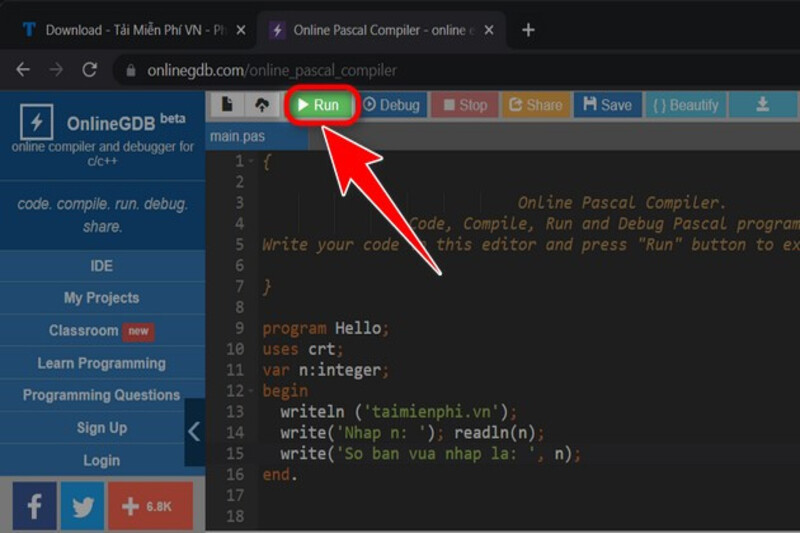Click the plus 6.8K share button
The height and width of the screenshot is (533, 800).
(149, 506)
